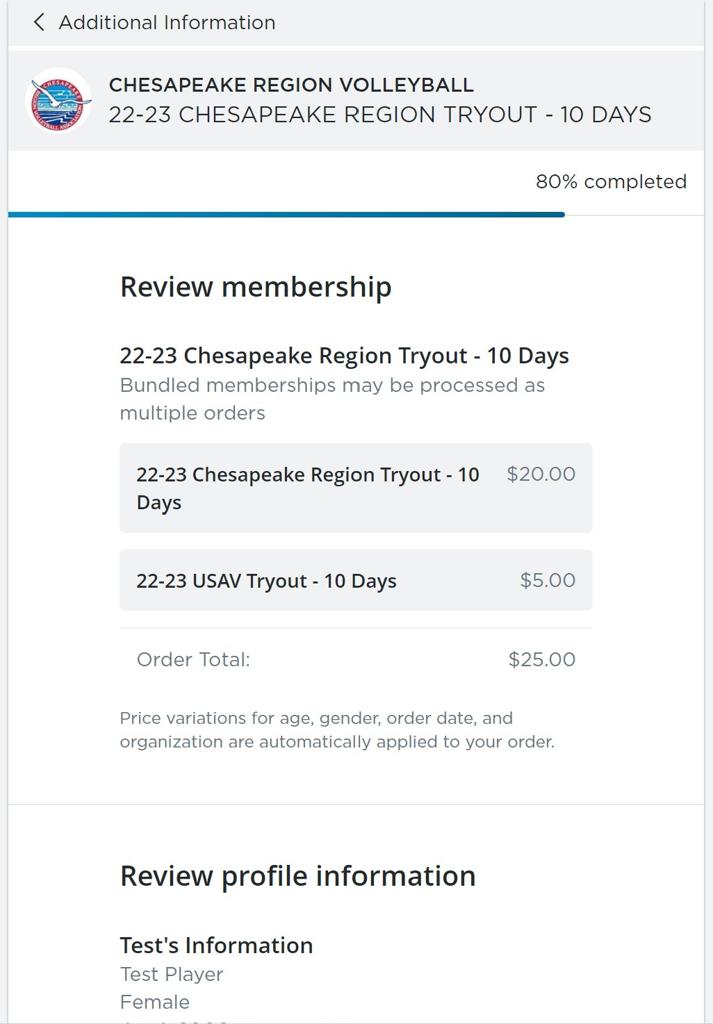Image resolution: width=713 pixels, height=1024 pixels.
Task: Click the Additional Information title
Action: pos(166,22)
